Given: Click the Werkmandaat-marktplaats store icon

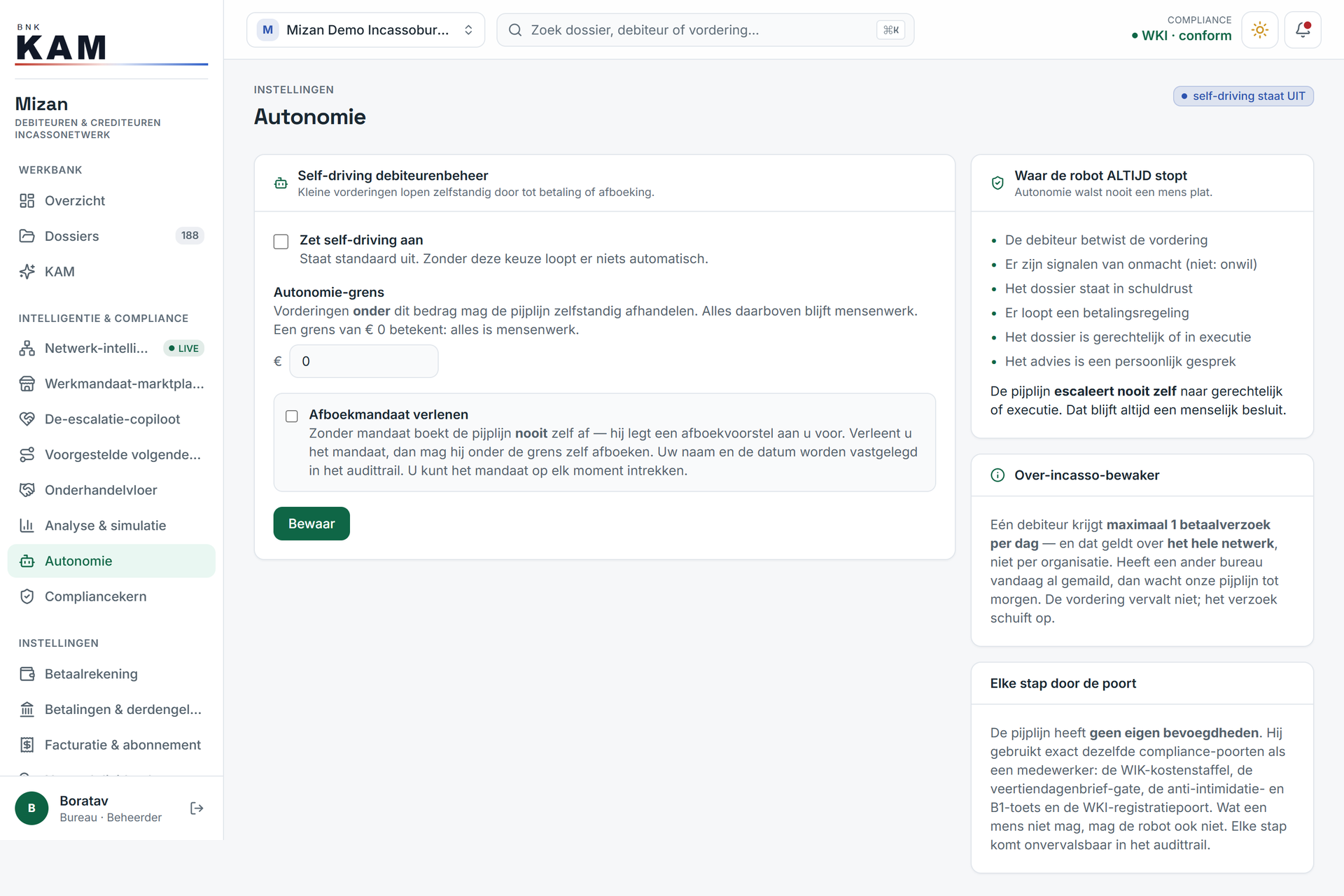Looking at the screenshot, I should (x=27, y=384).
